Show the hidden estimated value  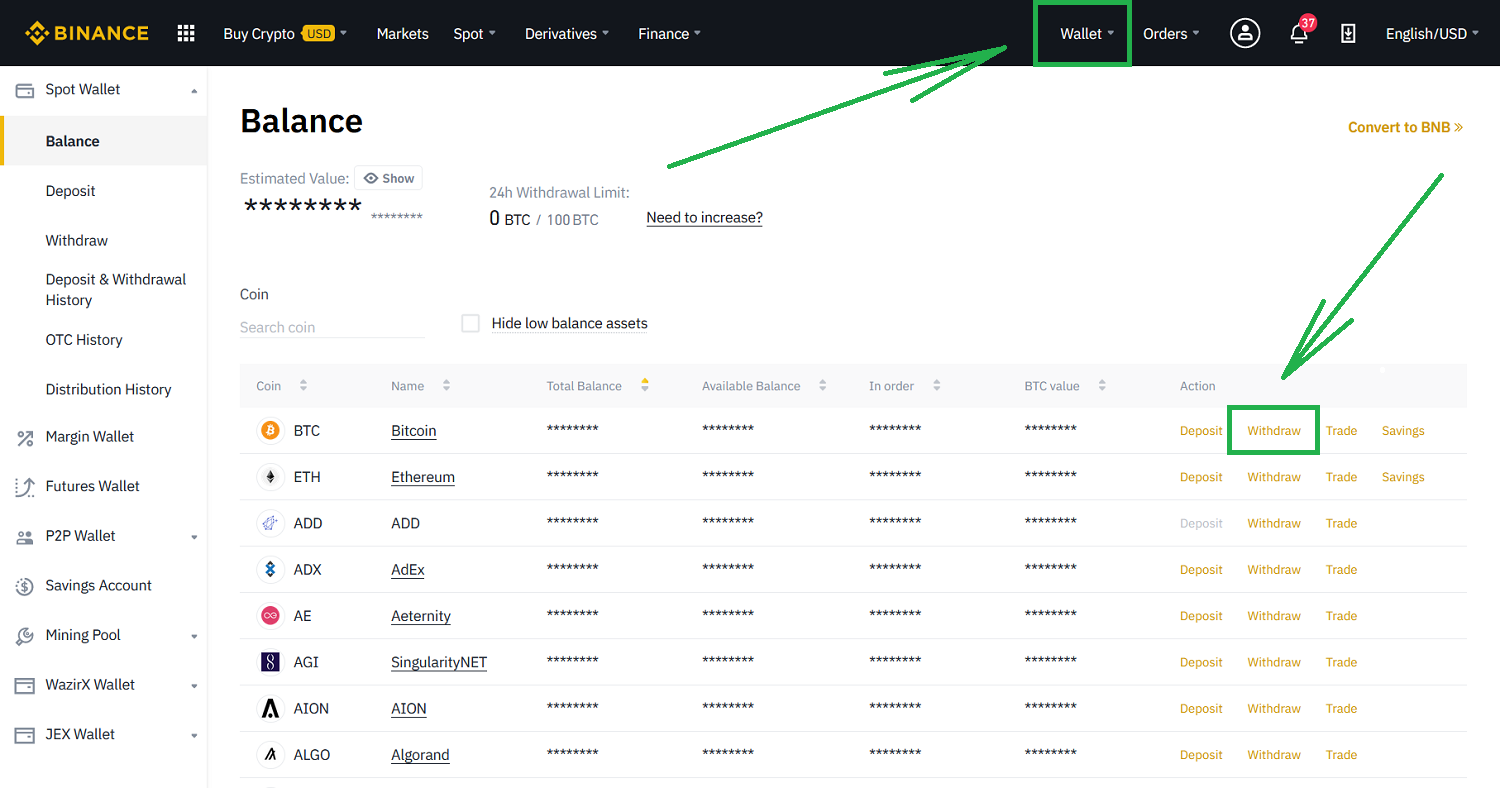pos(388,178)
